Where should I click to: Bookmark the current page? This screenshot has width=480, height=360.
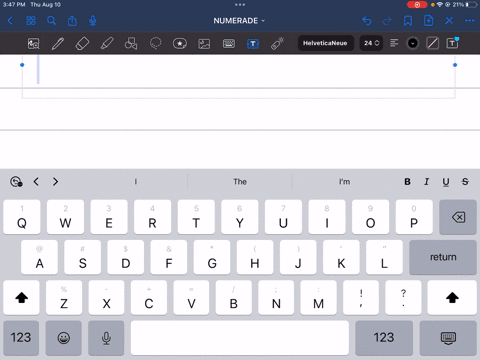coord(408,21)
